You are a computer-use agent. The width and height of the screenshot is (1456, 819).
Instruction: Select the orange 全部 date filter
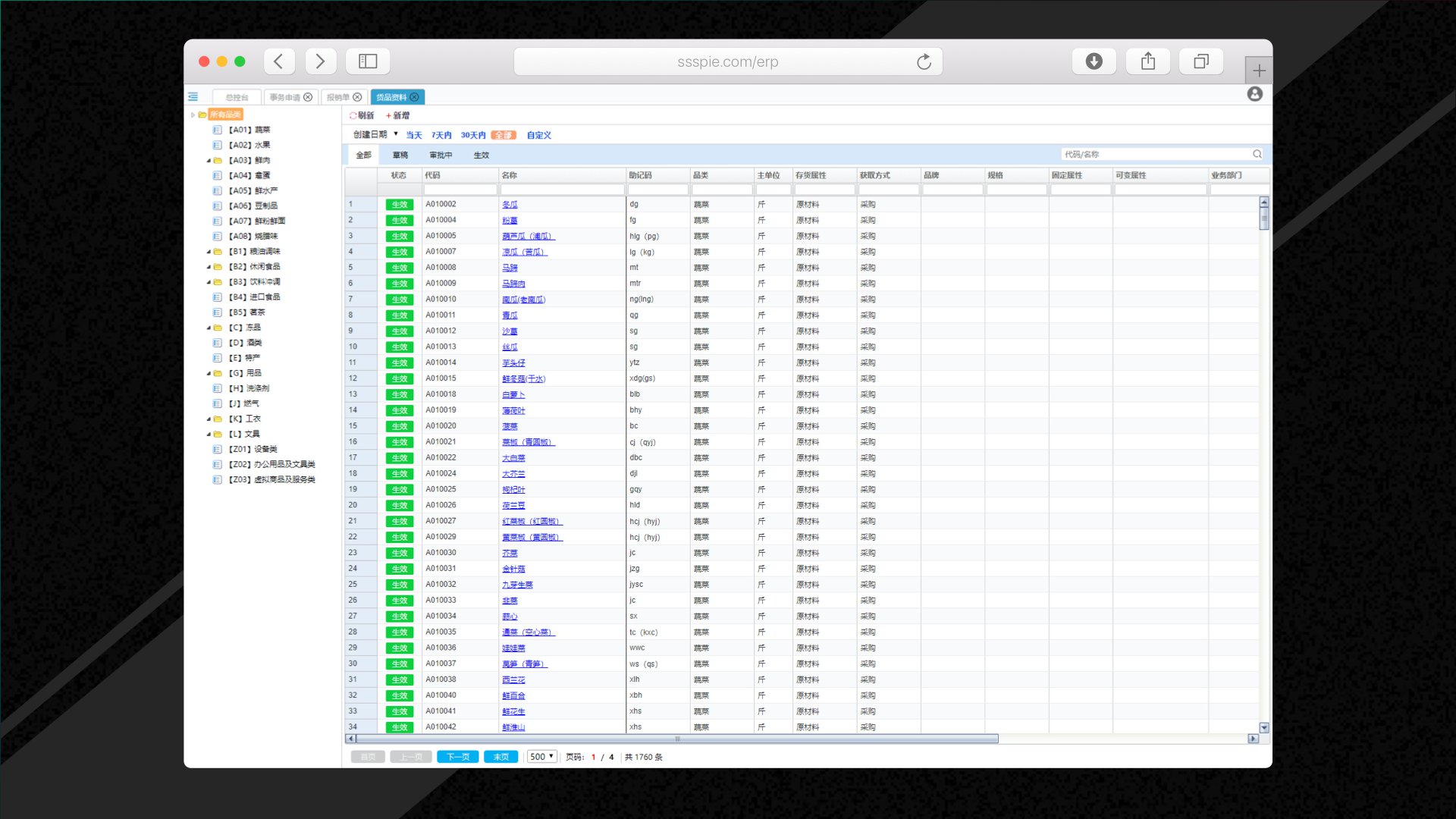tap(504, 135)
